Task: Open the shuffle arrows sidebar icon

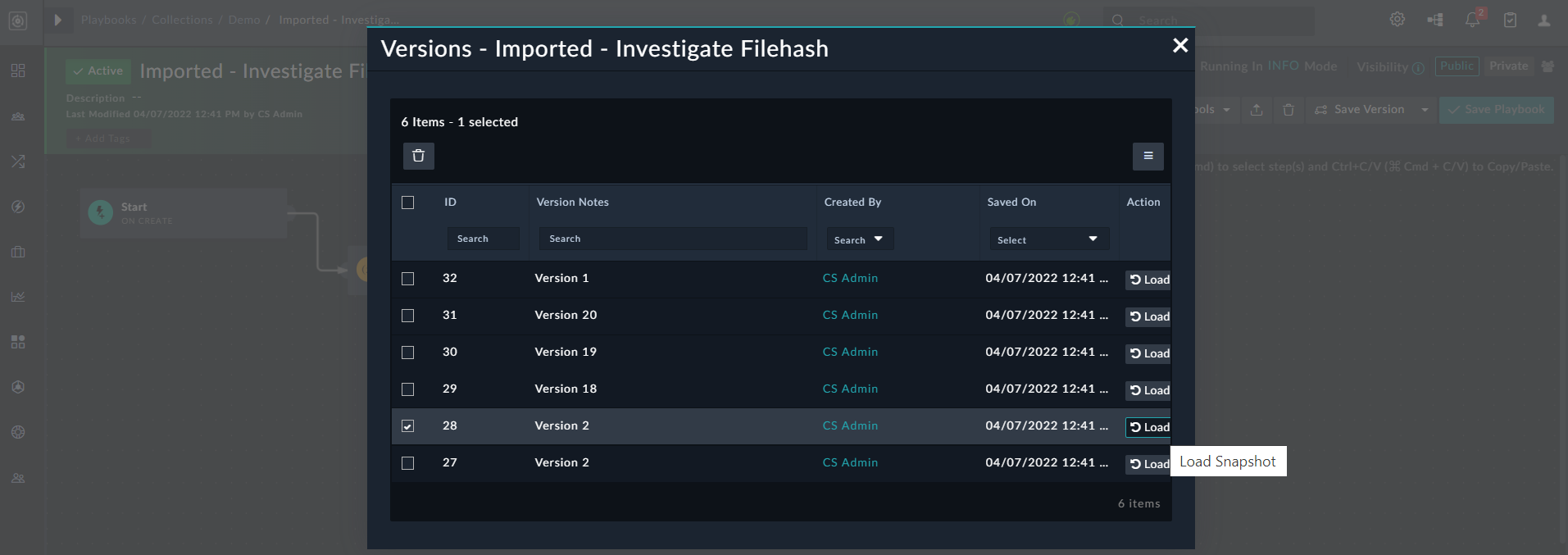Action: [x=18, y=161]
